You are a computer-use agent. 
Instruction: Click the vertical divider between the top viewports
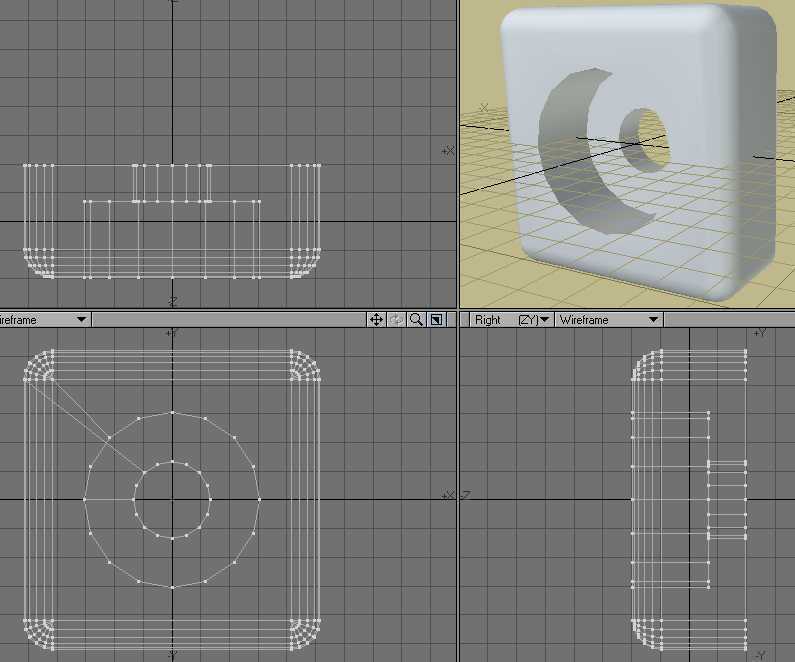457,150
